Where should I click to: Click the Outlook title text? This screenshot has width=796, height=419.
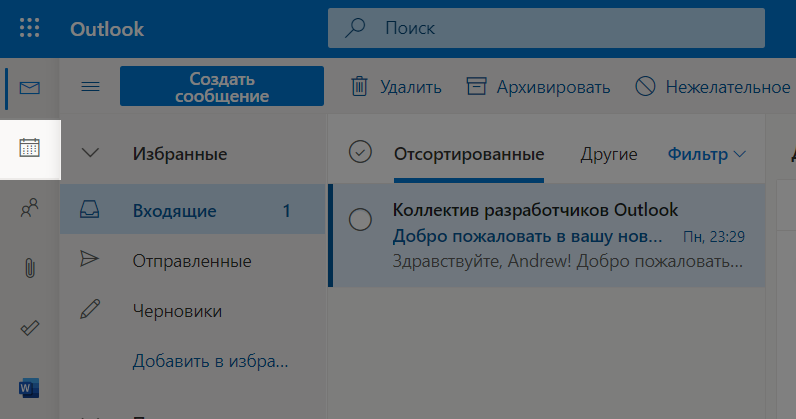click(107, 29)
